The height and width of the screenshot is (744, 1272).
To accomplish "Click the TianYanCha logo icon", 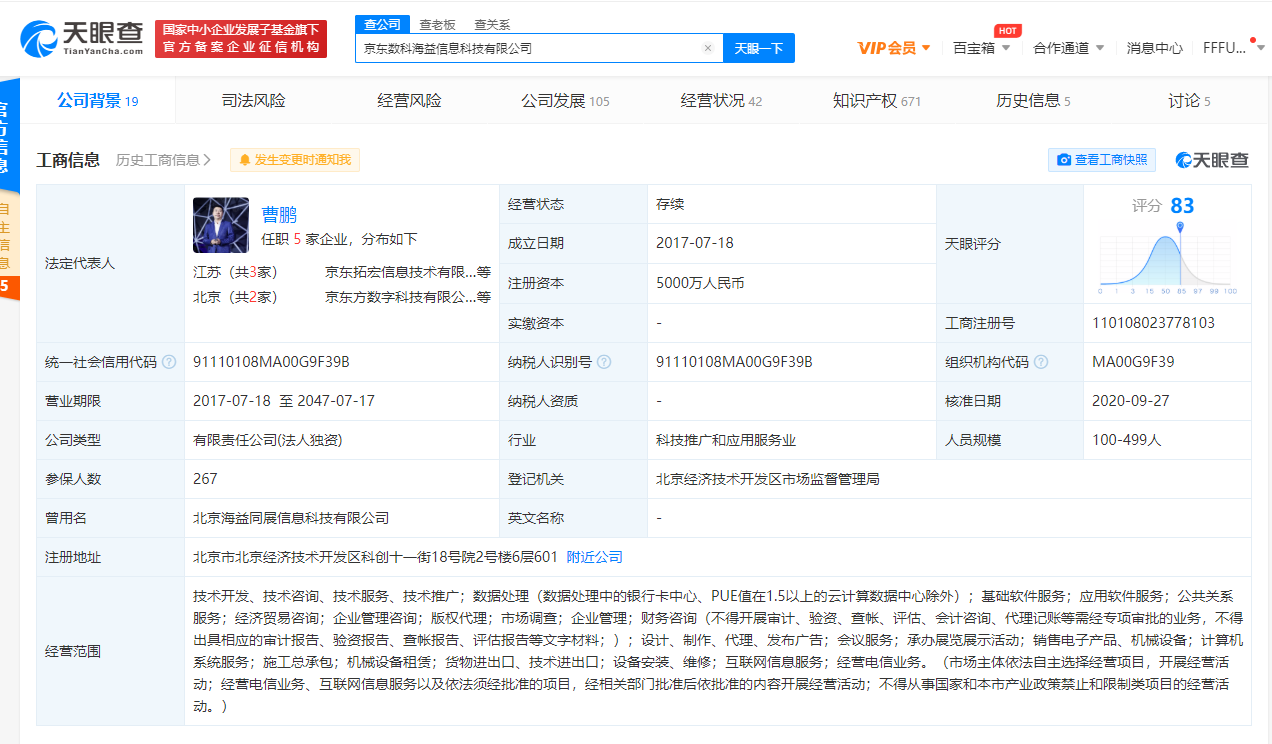I will click(x=40, y=38).
